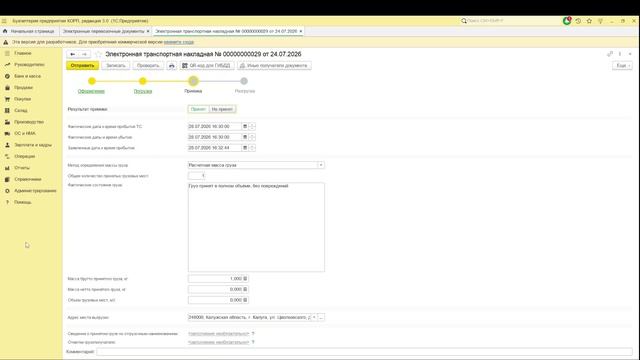Open link next to Сведения о принятии груза

coord(219,334)
